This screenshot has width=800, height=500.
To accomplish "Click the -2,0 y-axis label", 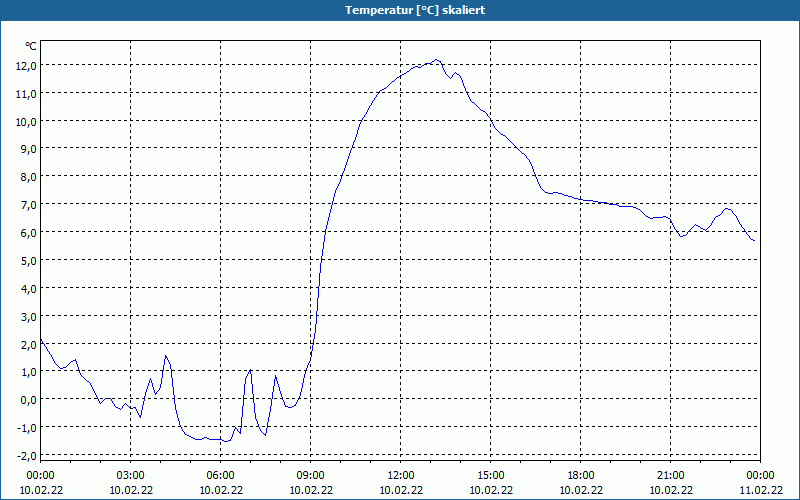I will pos(27,455).
